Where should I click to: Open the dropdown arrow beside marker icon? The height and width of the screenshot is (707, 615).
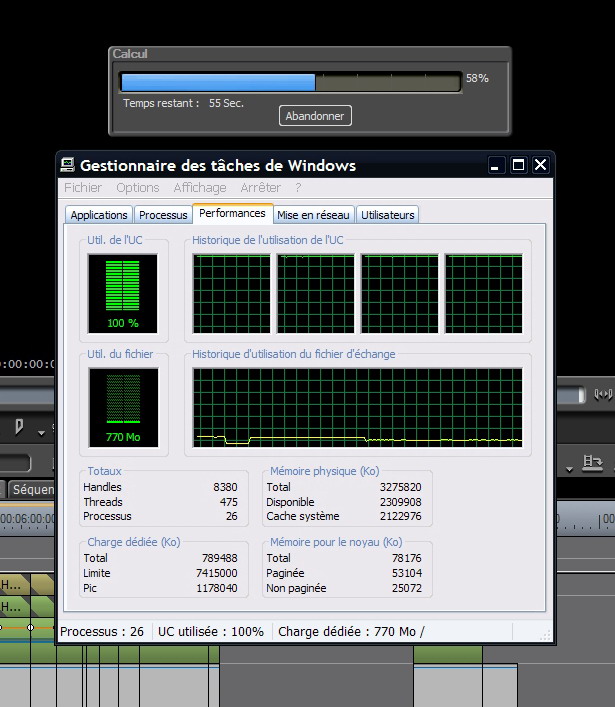click(x=41, y=433)
